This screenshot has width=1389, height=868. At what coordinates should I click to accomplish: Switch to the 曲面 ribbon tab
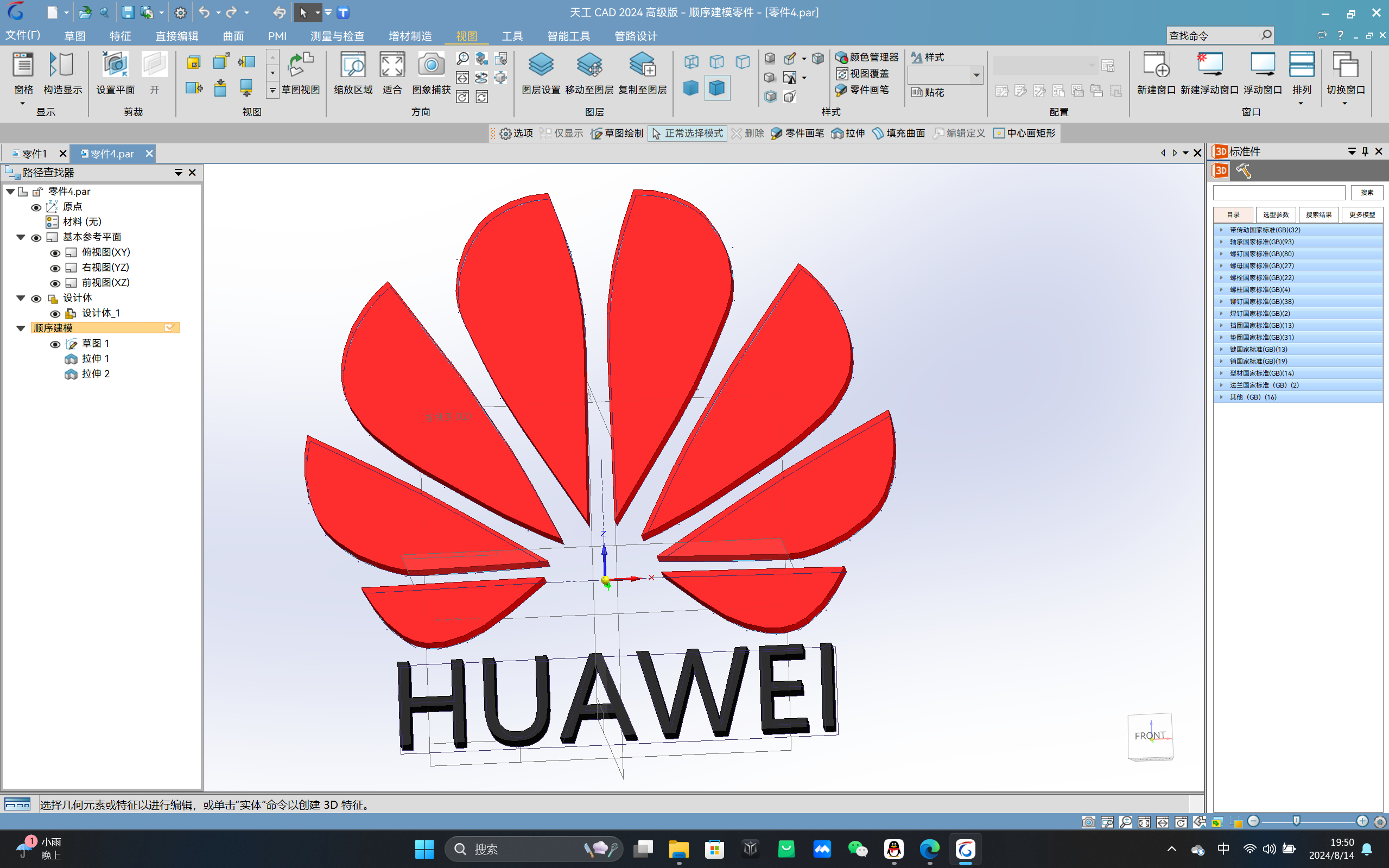click(x=233, y=36)
